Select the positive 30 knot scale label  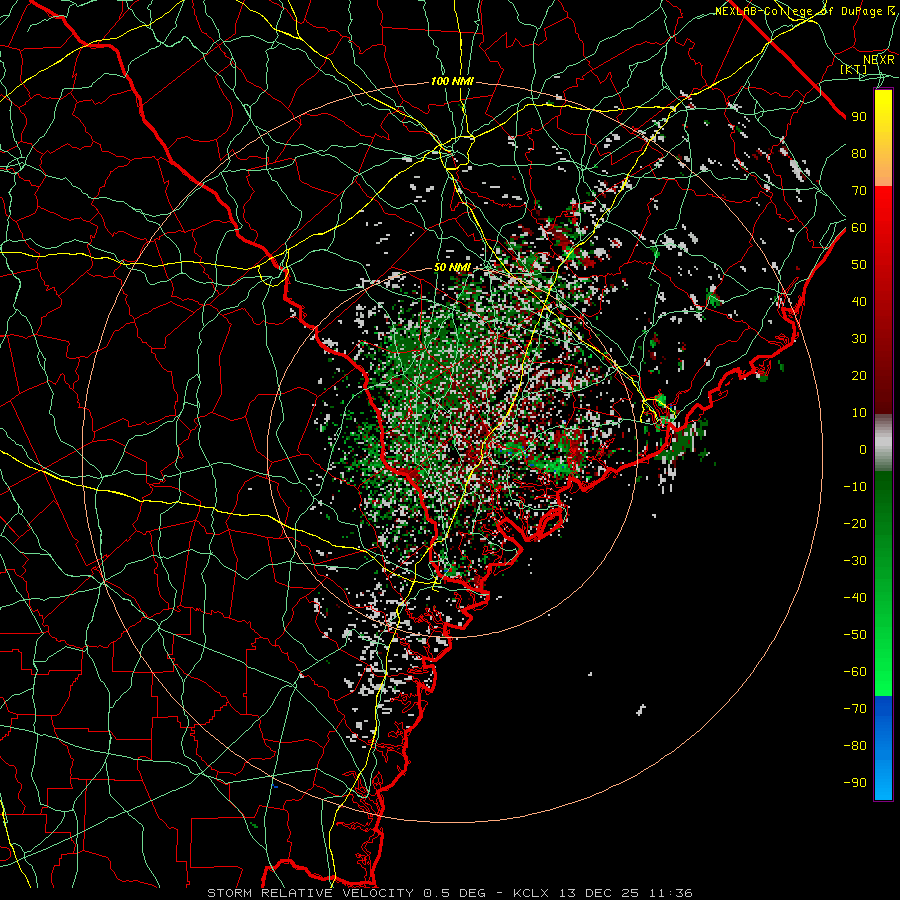859,339
